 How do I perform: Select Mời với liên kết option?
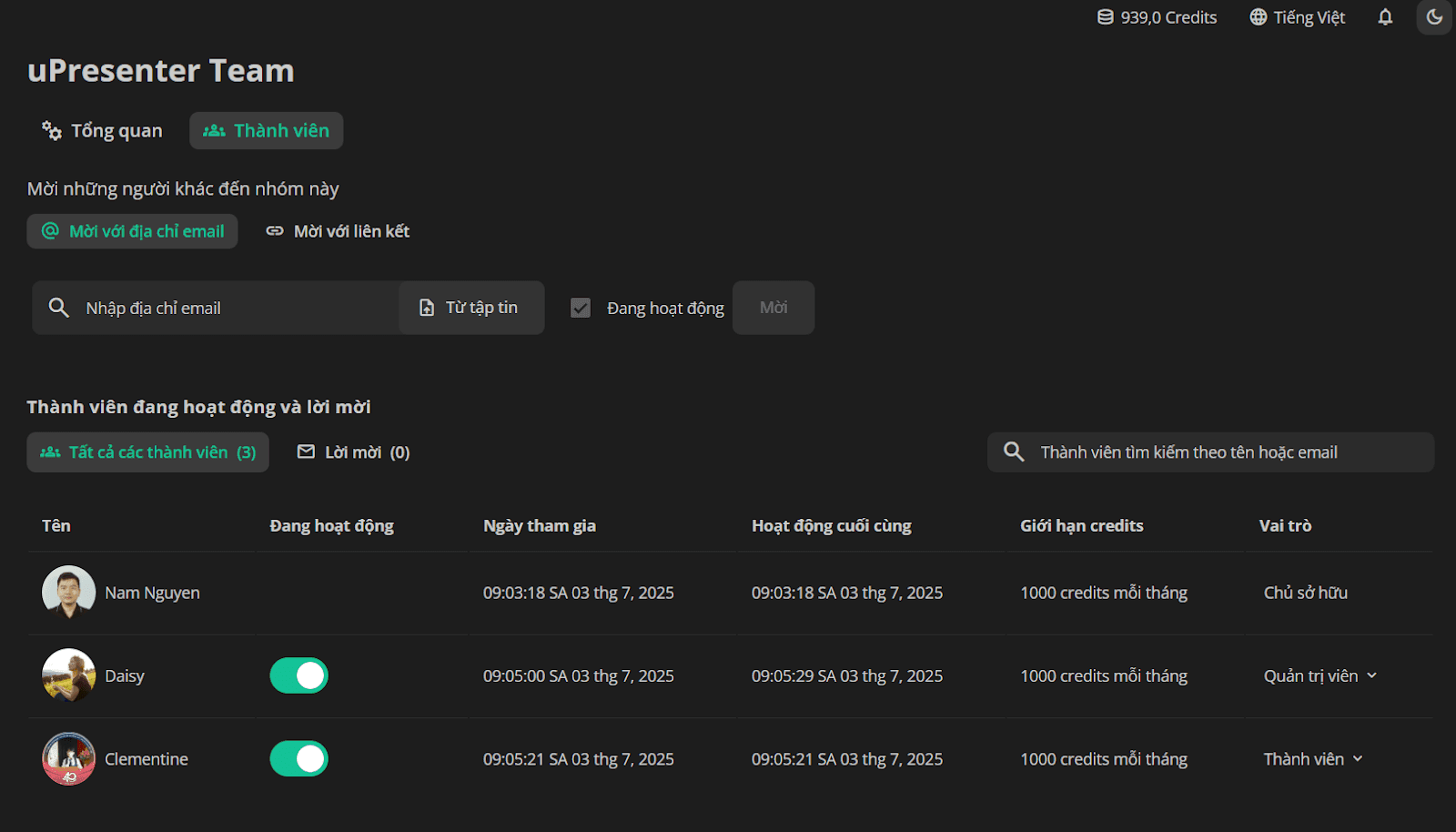[338, 231]
